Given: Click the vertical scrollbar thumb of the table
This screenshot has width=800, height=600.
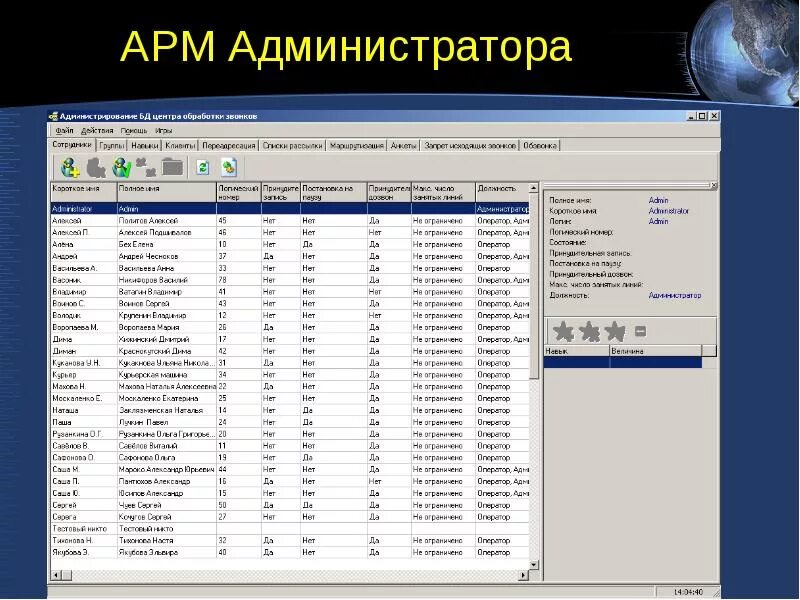Looking at the screenshot, I should pos(534,286).
